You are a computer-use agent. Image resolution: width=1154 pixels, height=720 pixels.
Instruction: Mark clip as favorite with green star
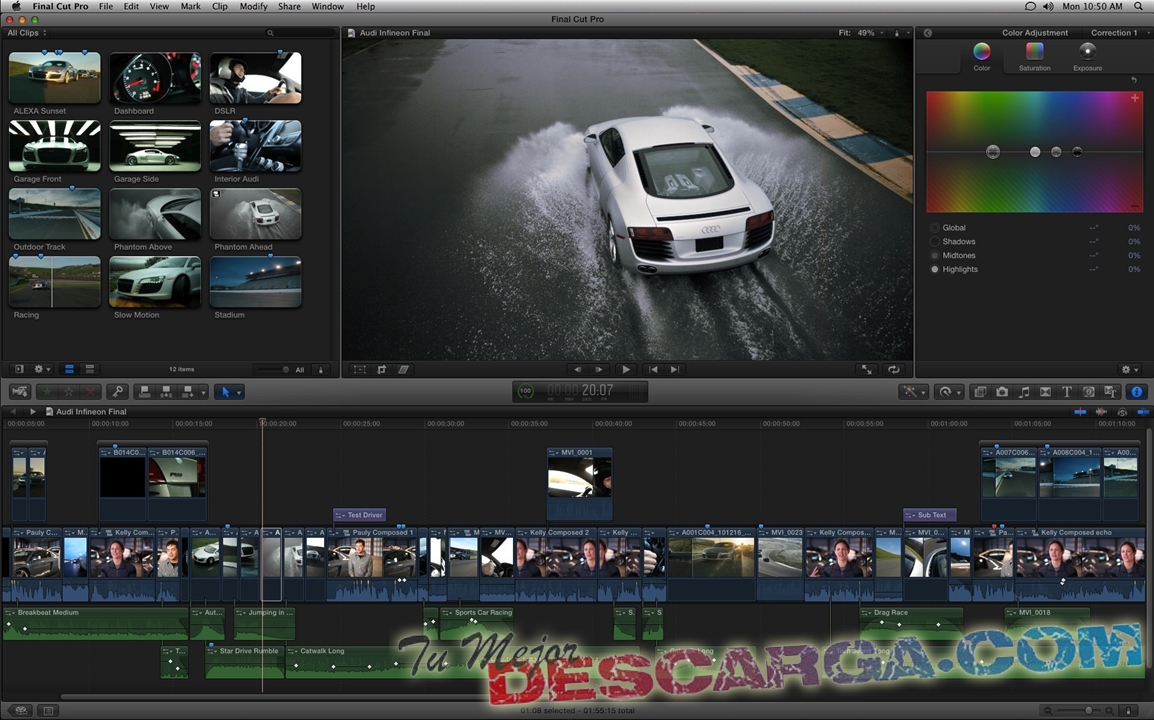click(47, 392)
